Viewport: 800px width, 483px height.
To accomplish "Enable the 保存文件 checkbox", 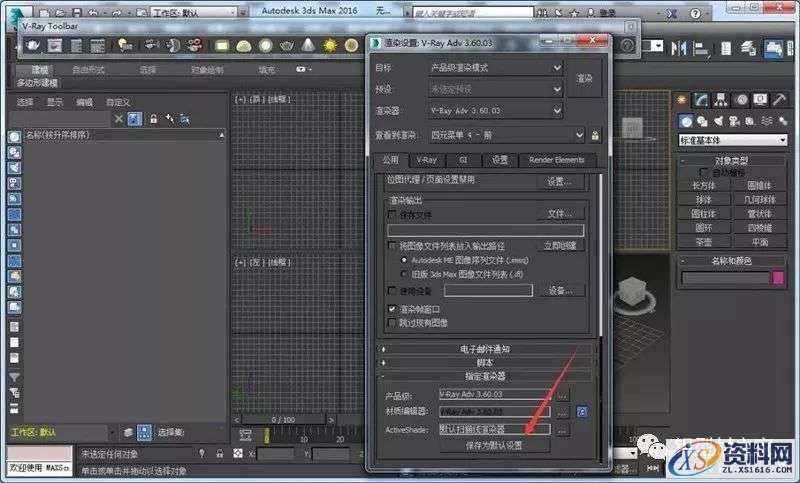I will coord(392,215).
